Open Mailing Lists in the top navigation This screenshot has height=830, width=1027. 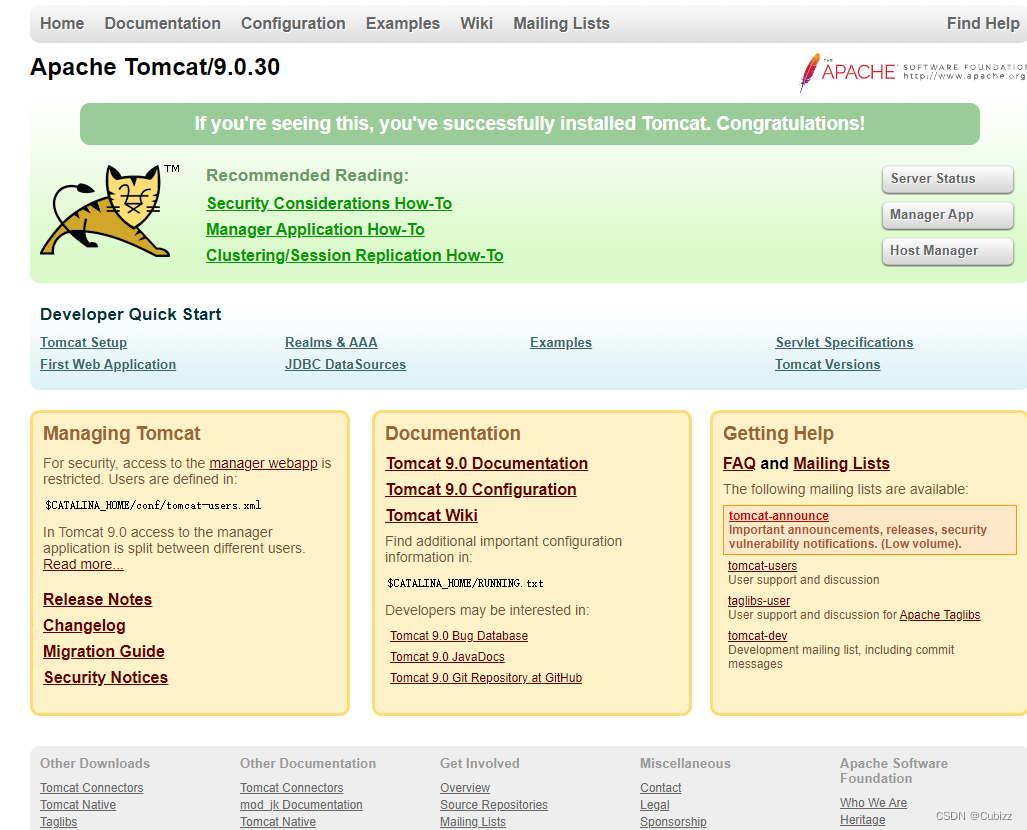(x=561, y=24)
